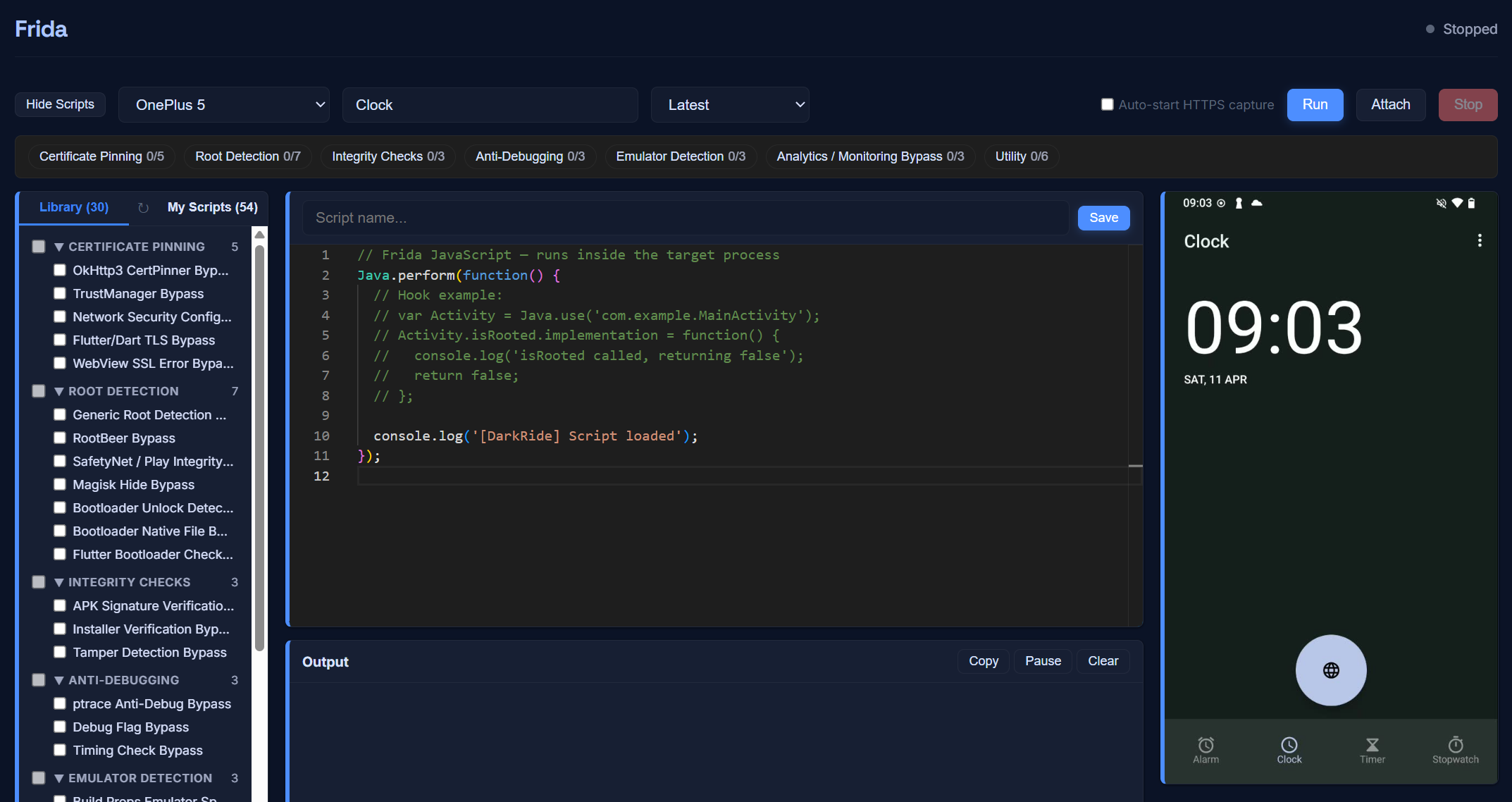
Task: Open the Latest version dropdown
Action: (x=730, y=105)
